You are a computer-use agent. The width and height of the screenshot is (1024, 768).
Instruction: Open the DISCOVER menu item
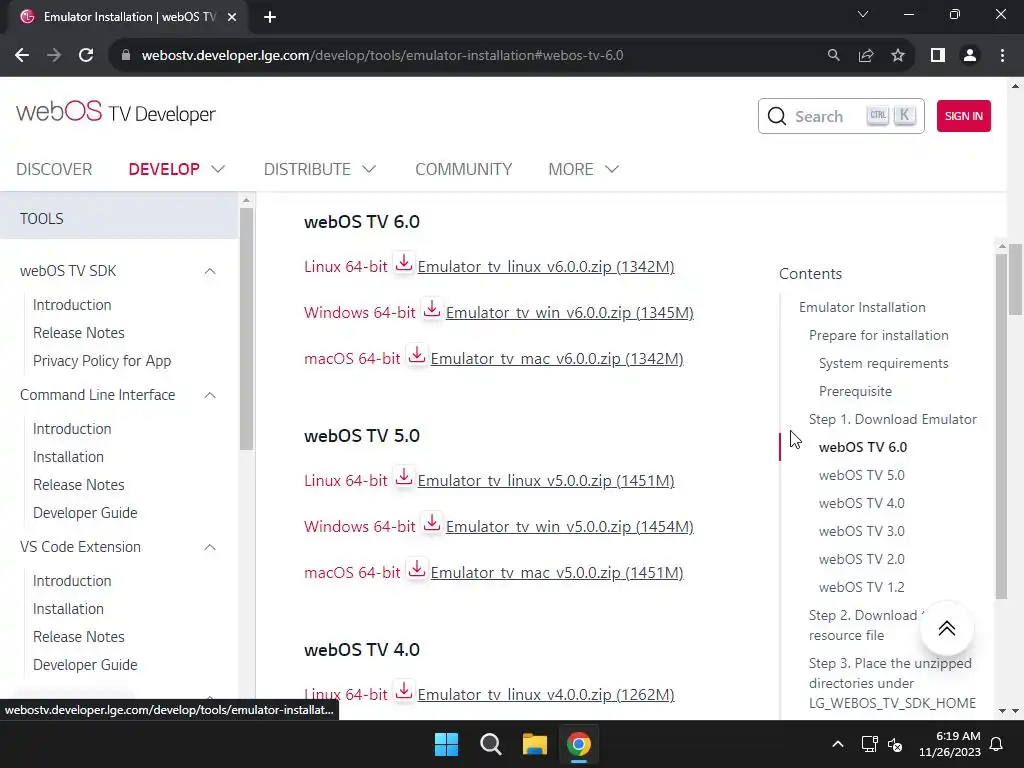54,169
